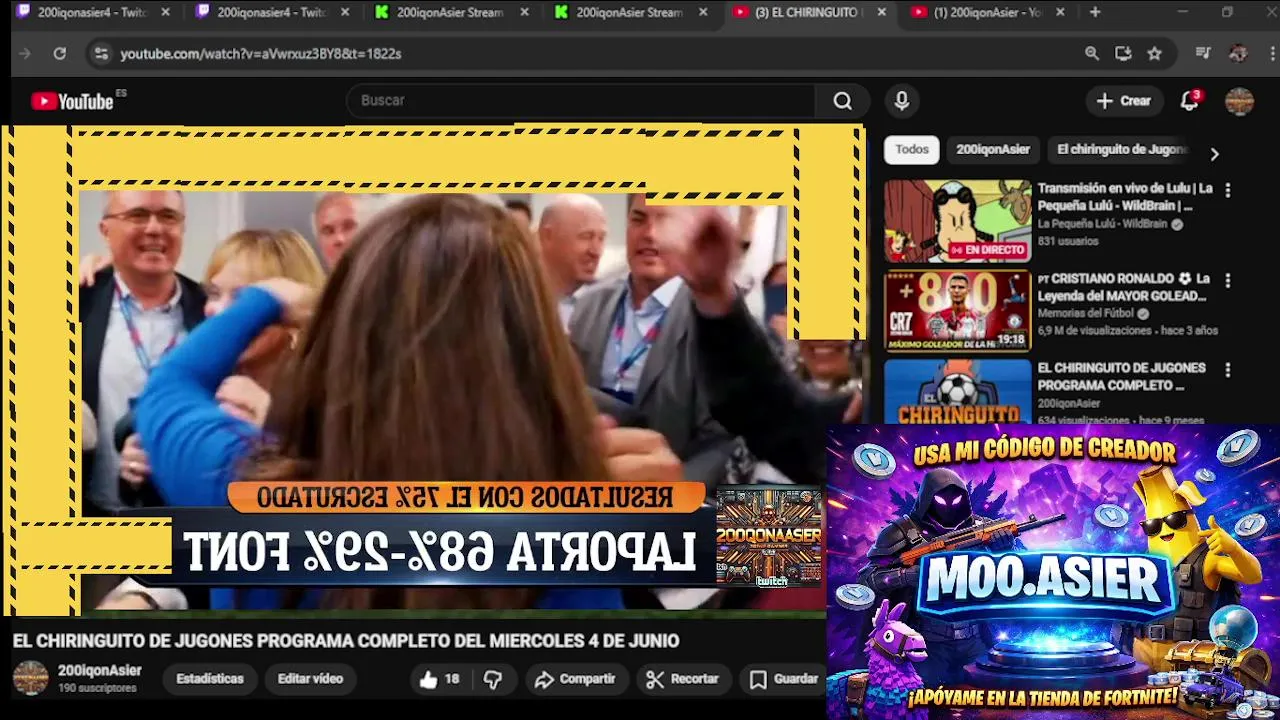Screen dimensions: 1280x720
Task: Close the (1) 200iqonAsier YouTube tab
Action: point(1060,12)
